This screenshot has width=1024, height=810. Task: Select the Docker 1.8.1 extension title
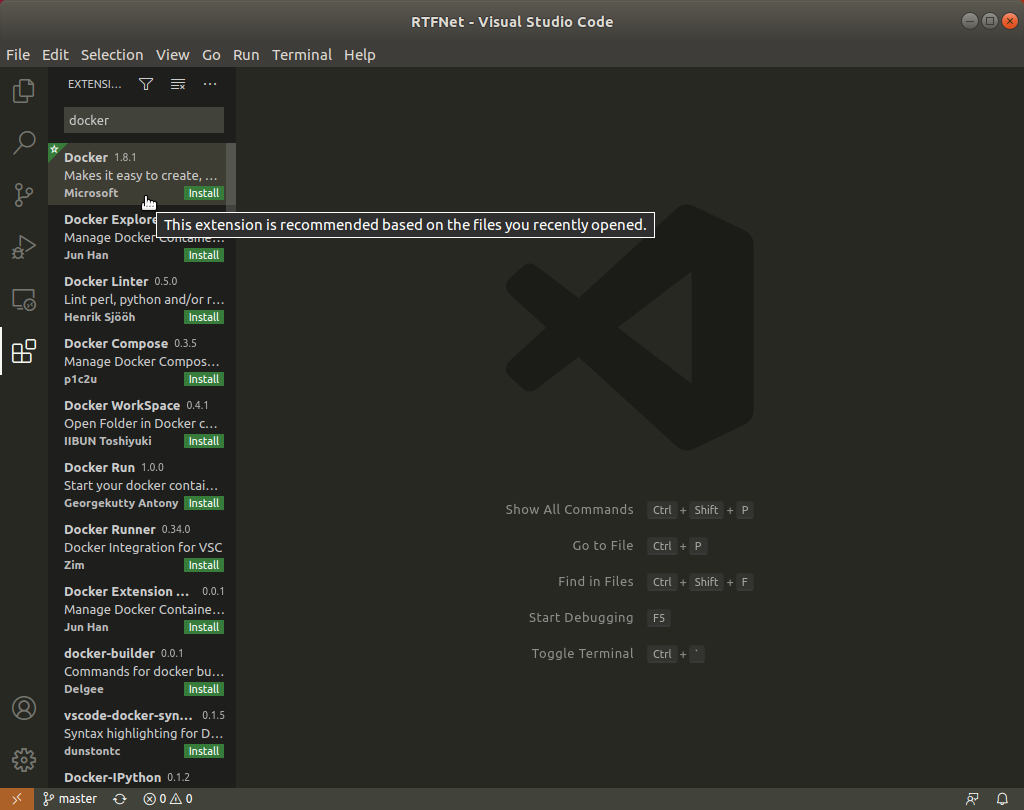[86, 157]
